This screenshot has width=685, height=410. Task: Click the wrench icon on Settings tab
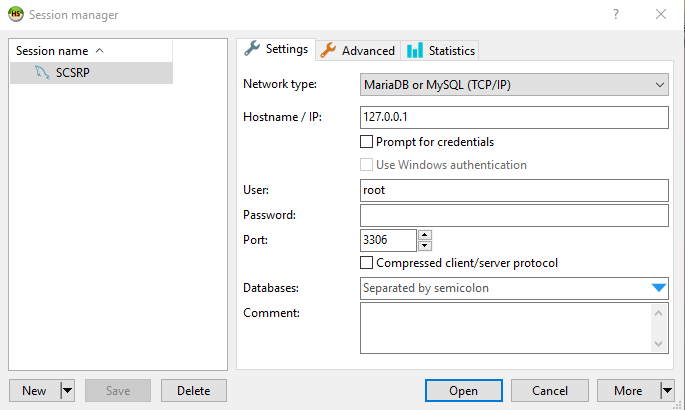[252, 49]
